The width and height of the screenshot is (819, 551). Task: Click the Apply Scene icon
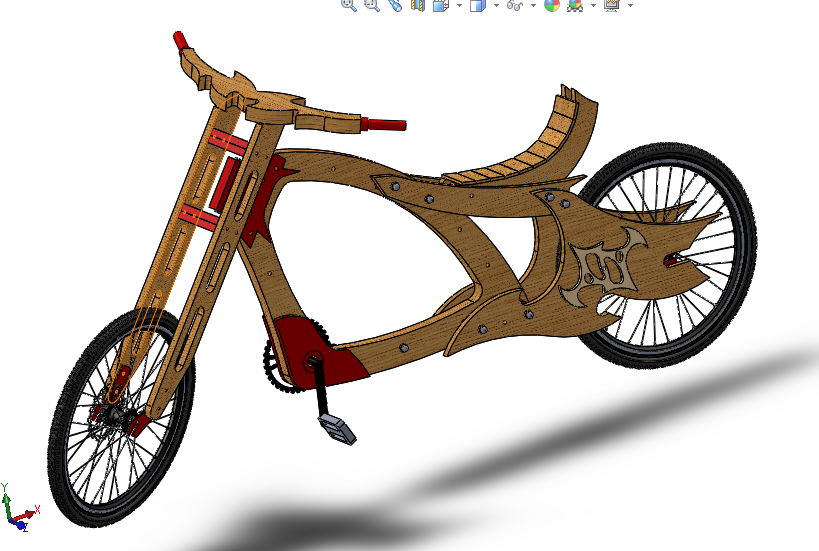[x=575, y=5]
